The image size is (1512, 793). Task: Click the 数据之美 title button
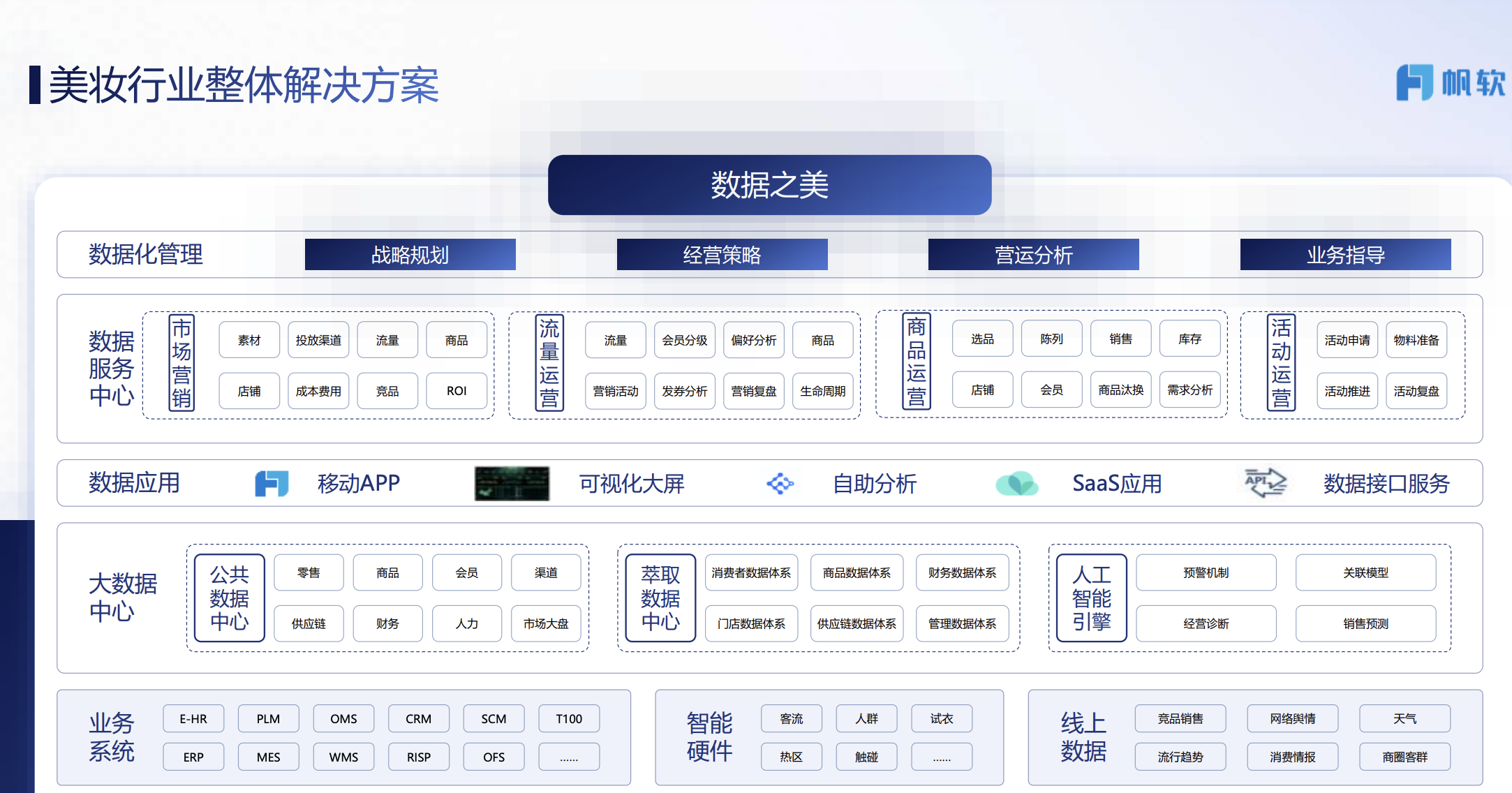tap(769, 185)
